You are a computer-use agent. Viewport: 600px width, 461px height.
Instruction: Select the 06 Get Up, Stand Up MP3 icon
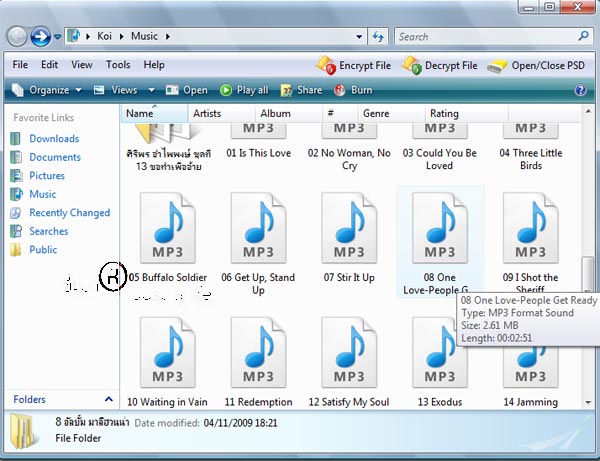pyautogui.click(x=258, y=228)
